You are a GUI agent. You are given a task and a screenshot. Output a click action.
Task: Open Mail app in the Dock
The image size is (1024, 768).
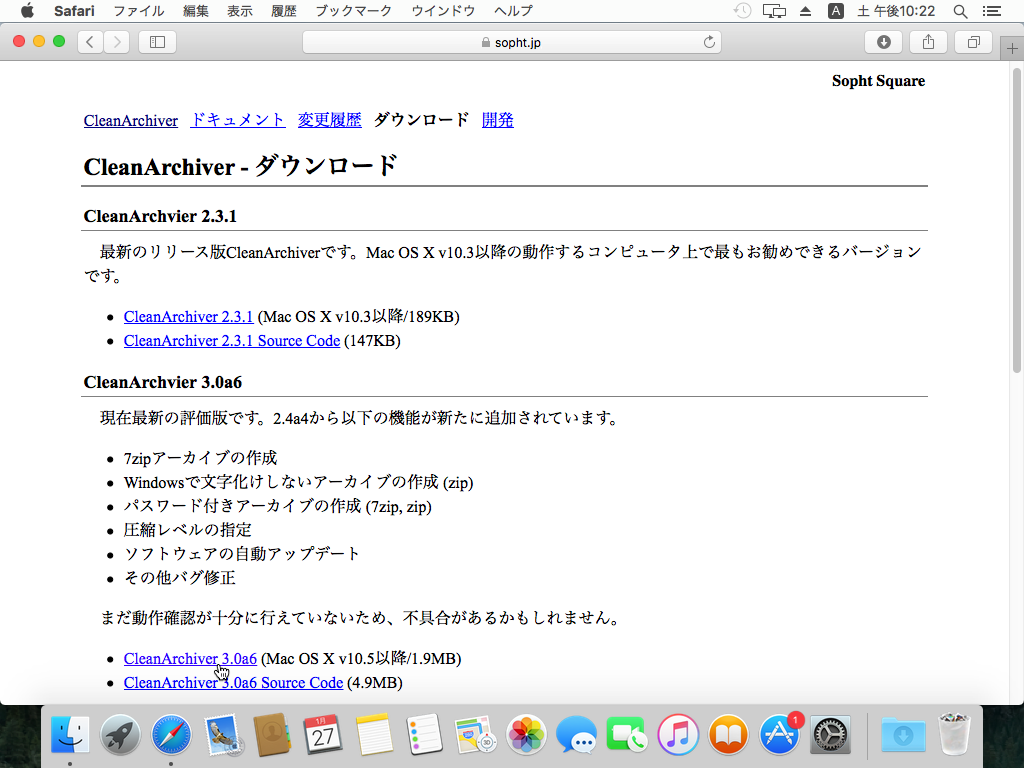[x=222, y=735]
